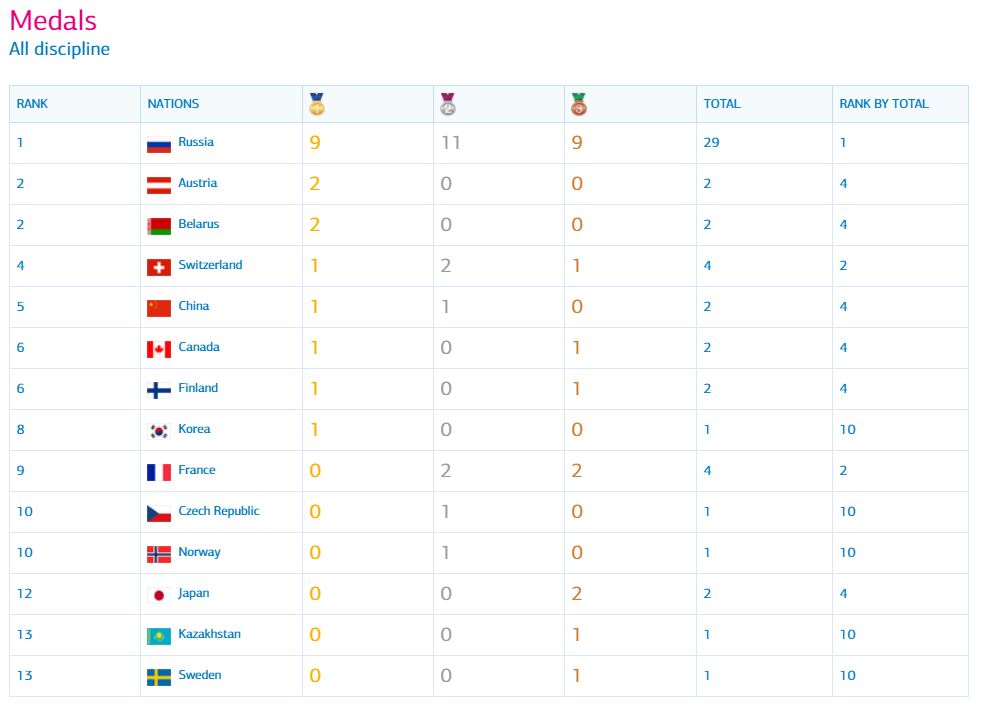991x713 pixels.
Task: Sort by the RANK column header
Action: 32,104
